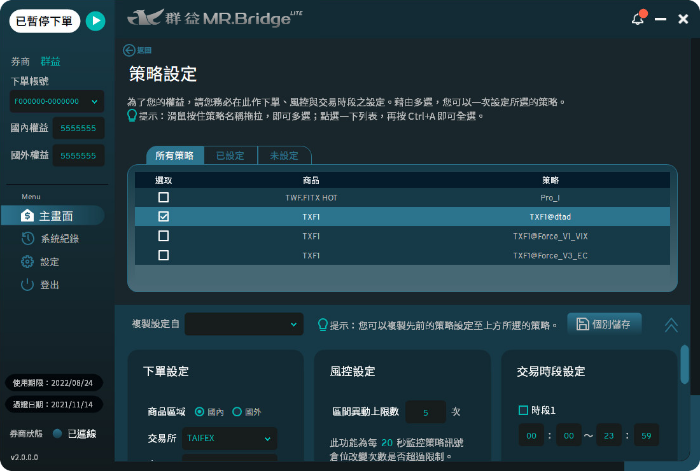Viewport: 700px width, 471px height.
Task: Uncheck the TXF1@dtad strategy checkbox
Action: tap(164, 217)
